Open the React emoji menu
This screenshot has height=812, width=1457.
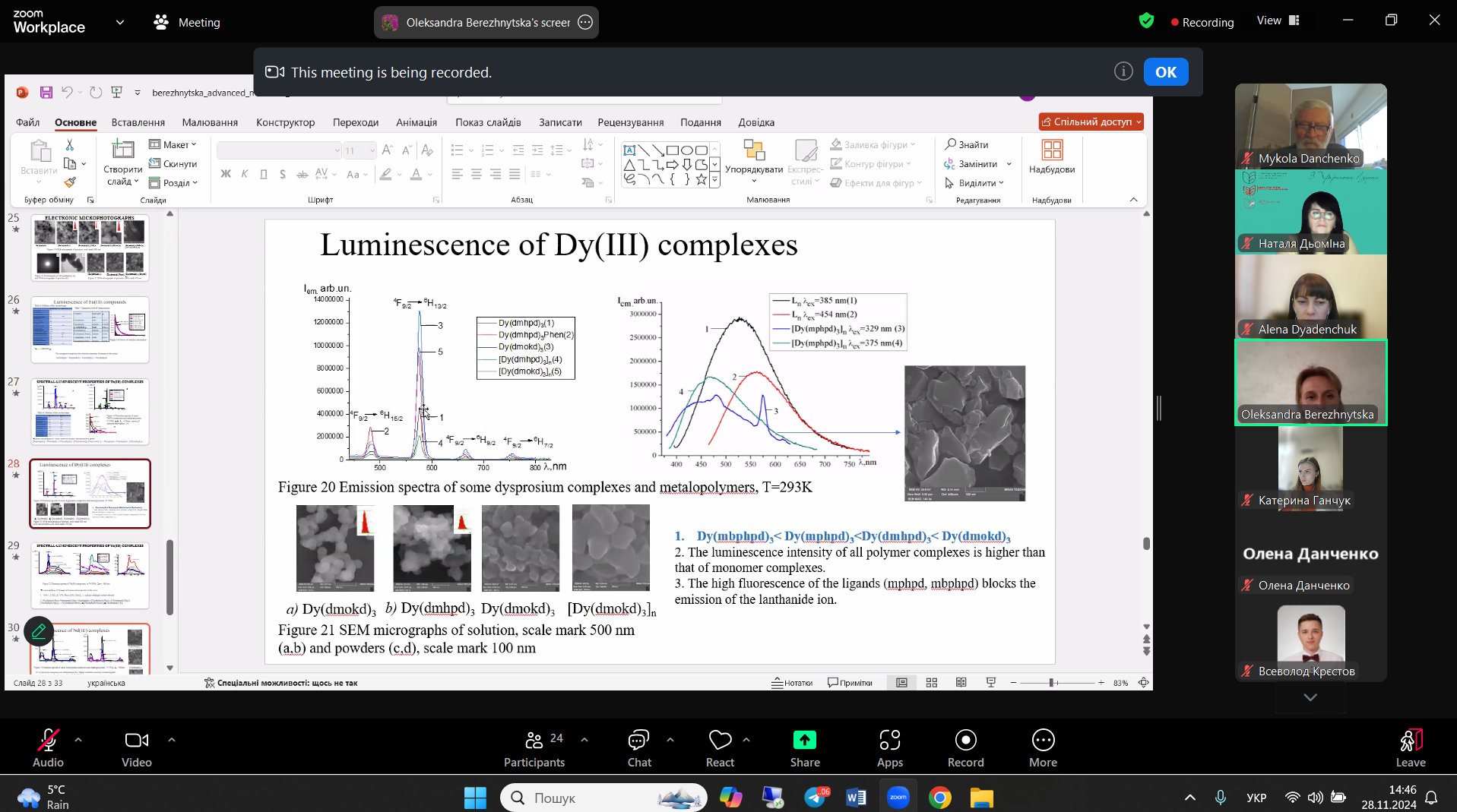(719, 741)
